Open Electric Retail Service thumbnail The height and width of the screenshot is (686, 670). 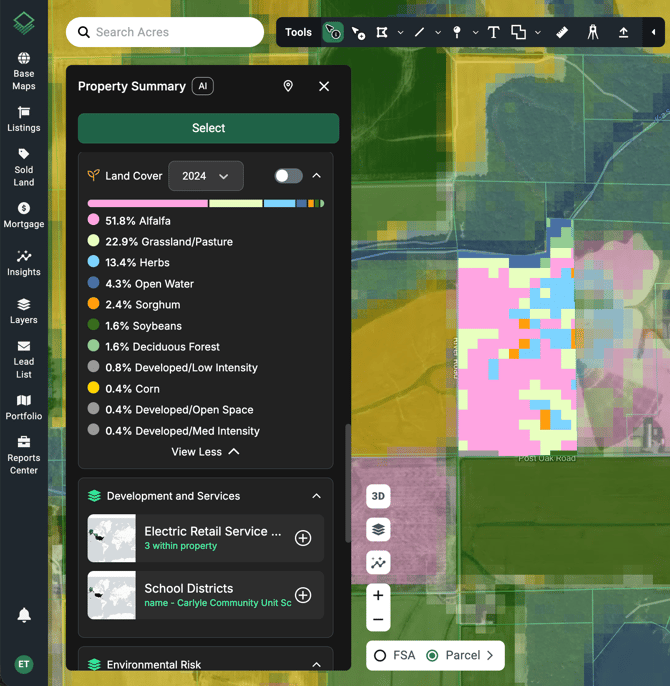[x=112, y=538]
